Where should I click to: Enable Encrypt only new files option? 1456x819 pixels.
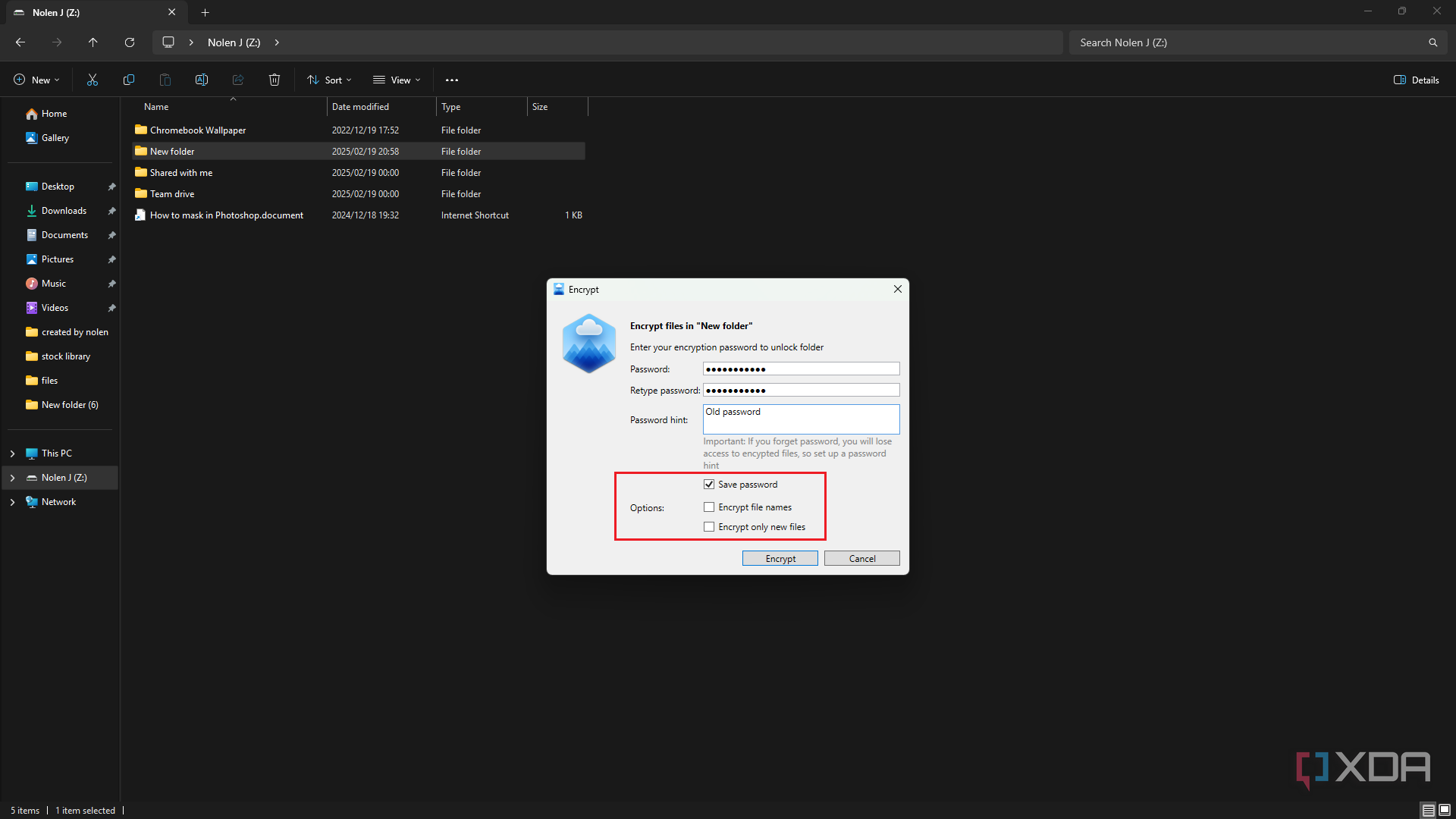709,526
